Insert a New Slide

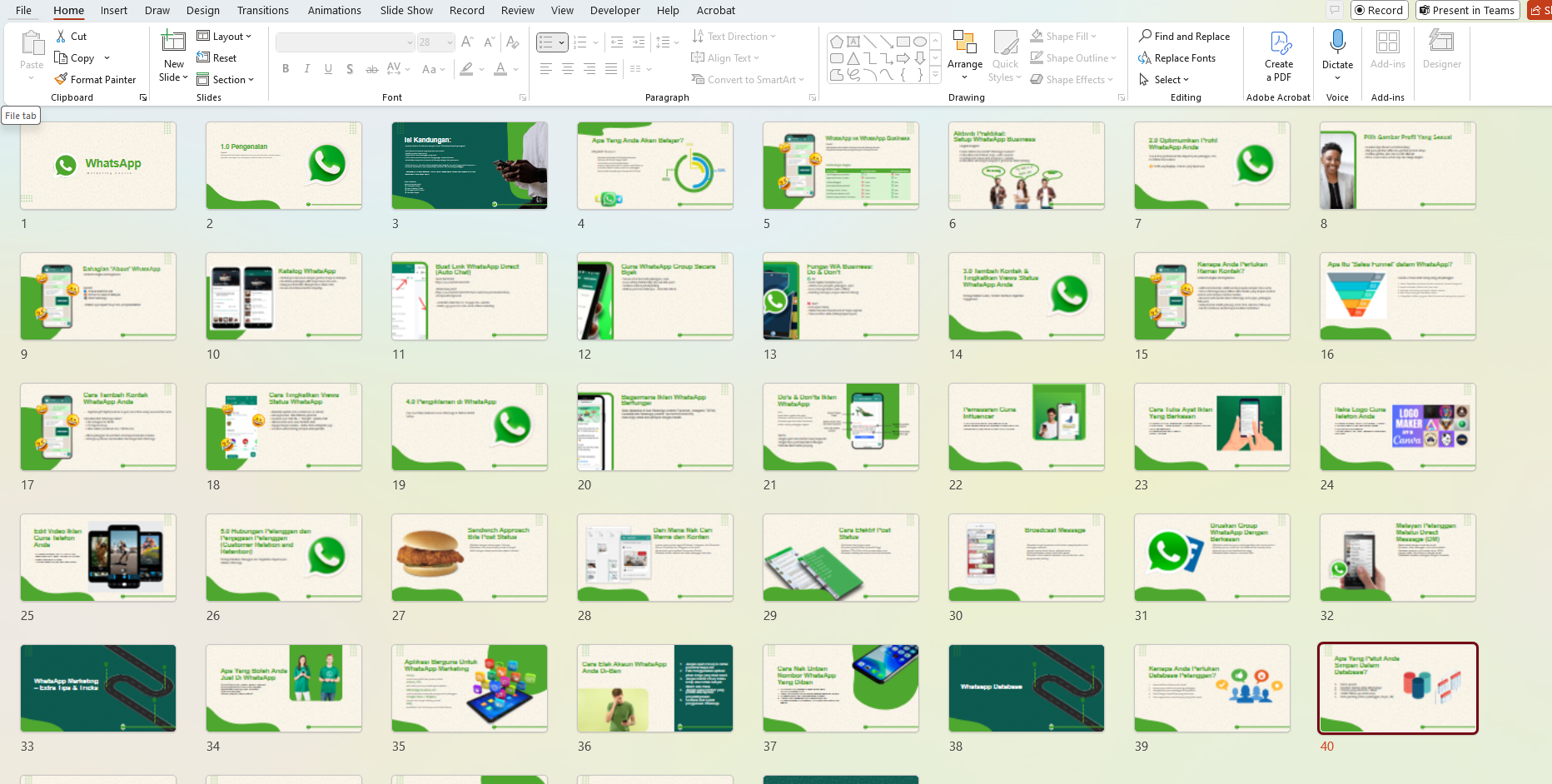point(173,57)
